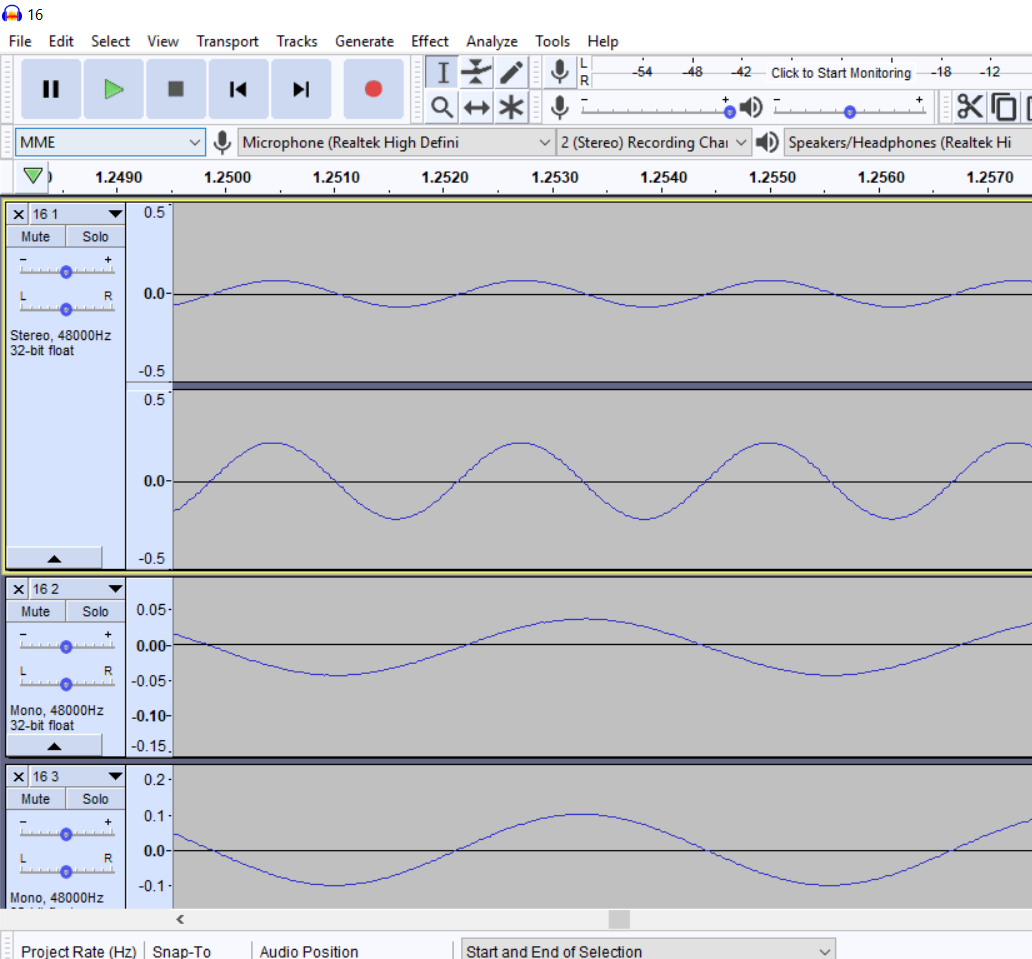Click the playback volume slider
1032x959 pixels.
tap(850, 111)
